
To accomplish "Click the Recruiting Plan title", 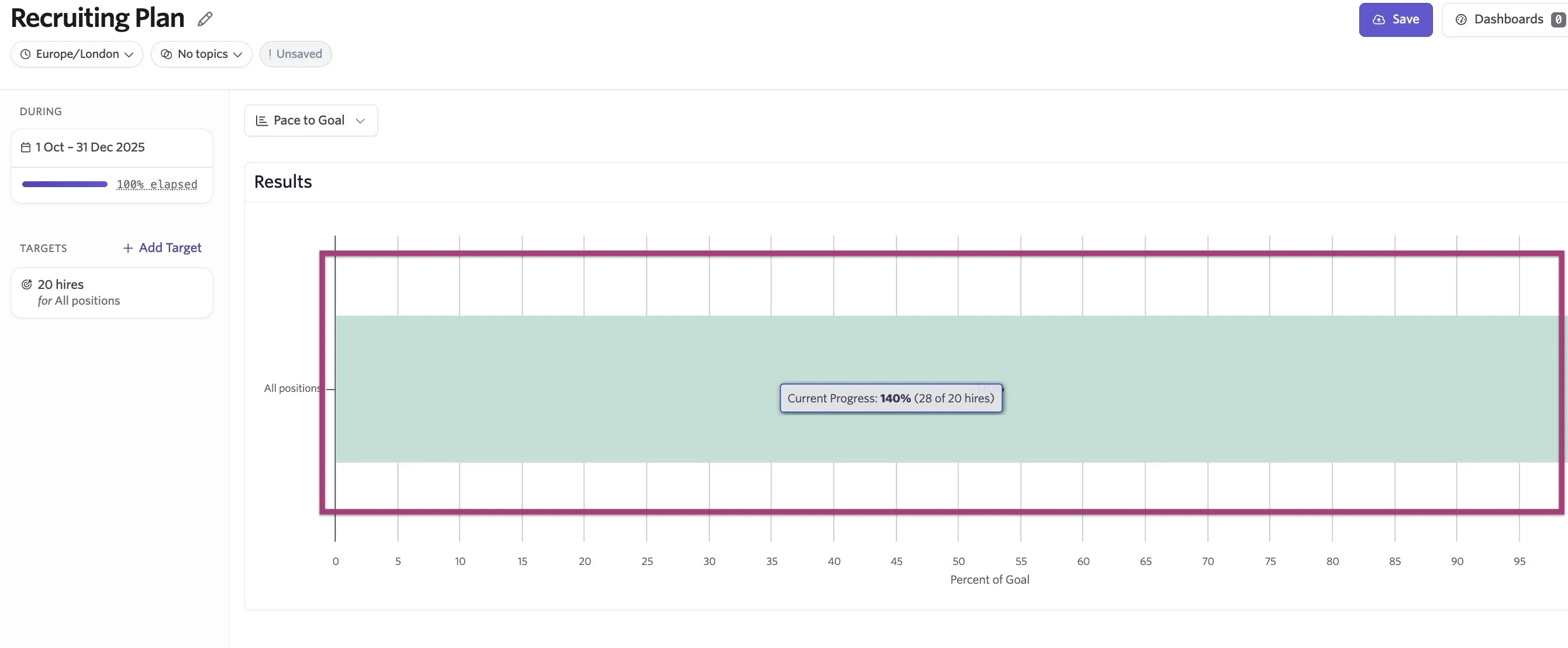I will pos(98,18).
